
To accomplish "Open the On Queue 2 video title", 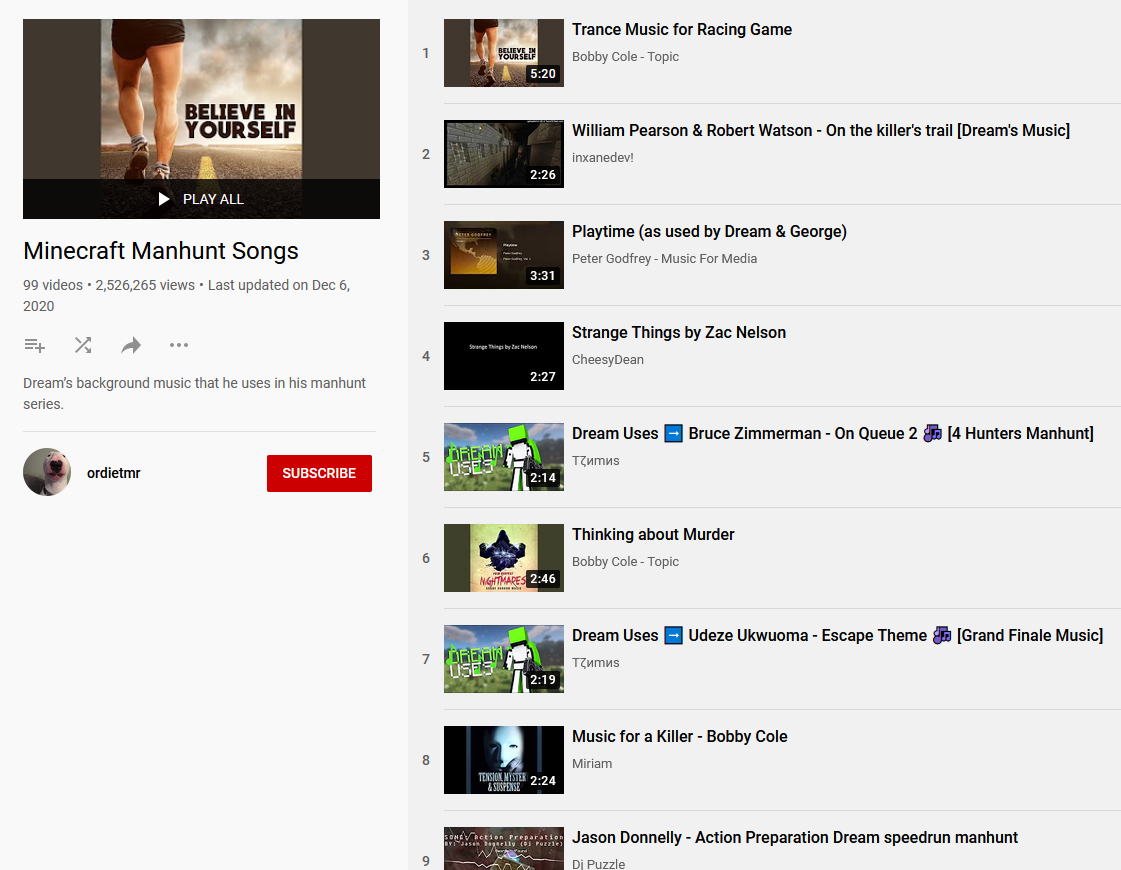I will click(x=832, y=433).
